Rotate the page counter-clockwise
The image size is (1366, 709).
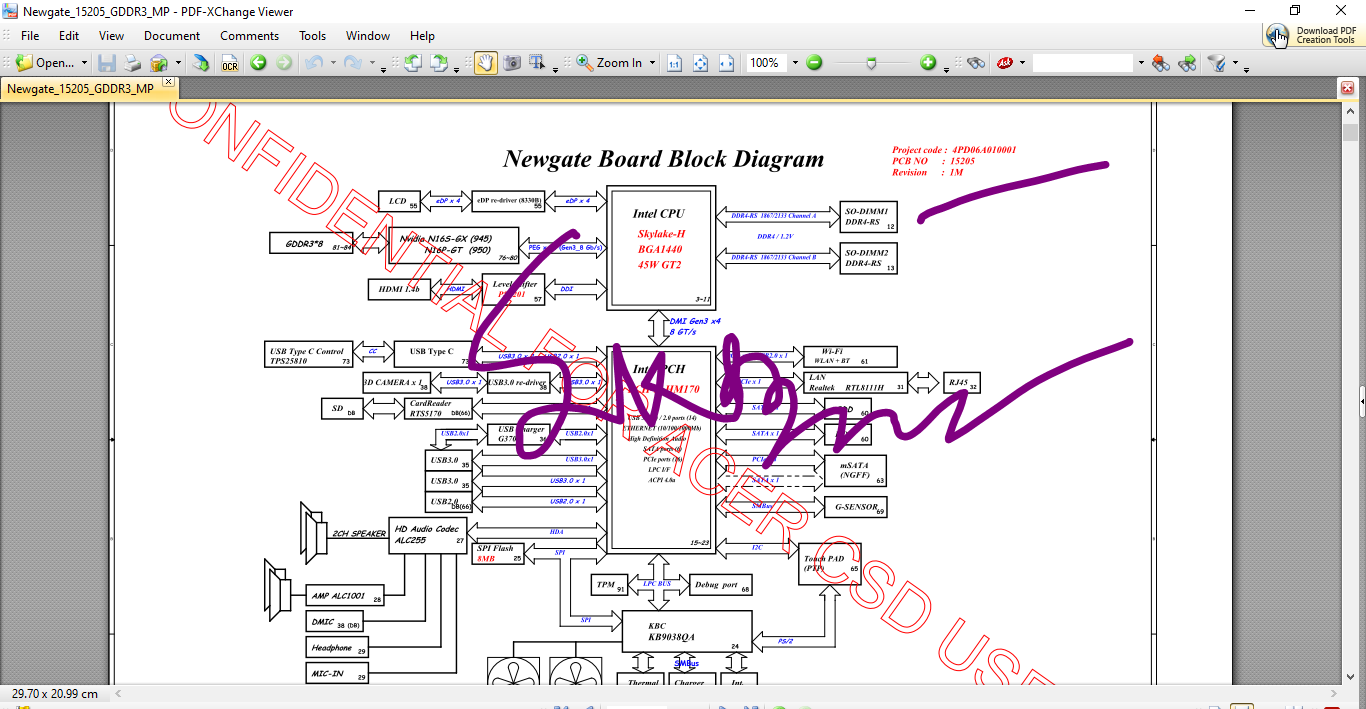[x=412, y=63]
